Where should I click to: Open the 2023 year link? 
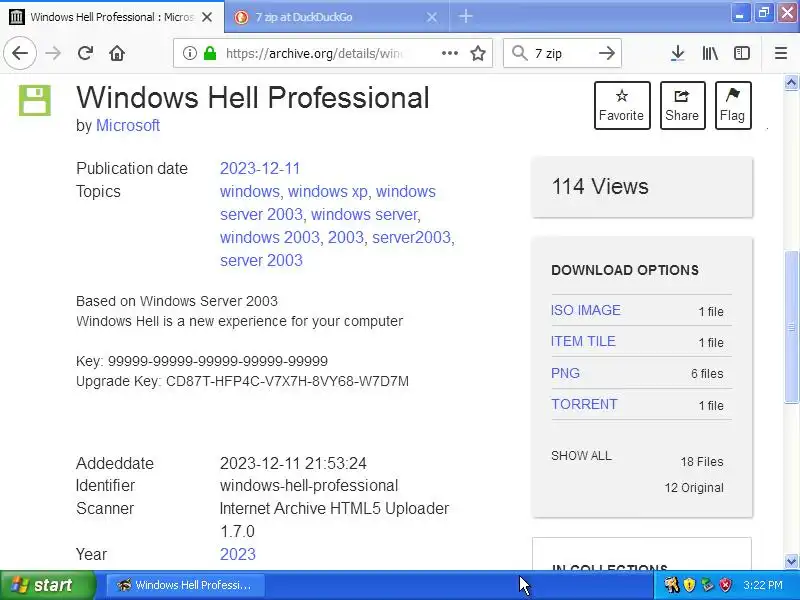[x=238, y=554]
